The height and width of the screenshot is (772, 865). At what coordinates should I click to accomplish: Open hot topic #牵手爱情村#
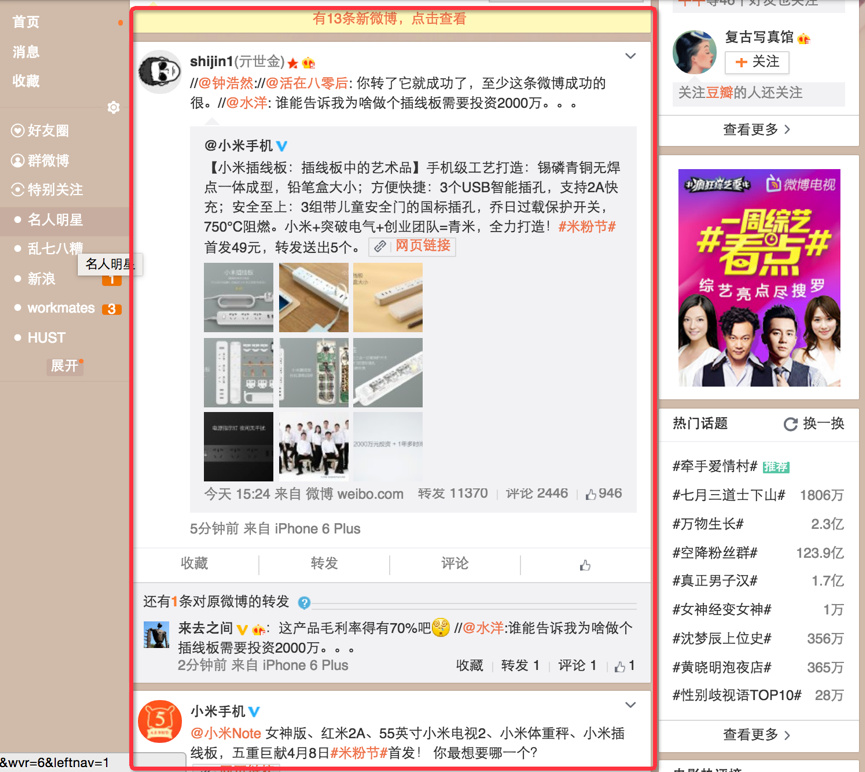point(715,466)
